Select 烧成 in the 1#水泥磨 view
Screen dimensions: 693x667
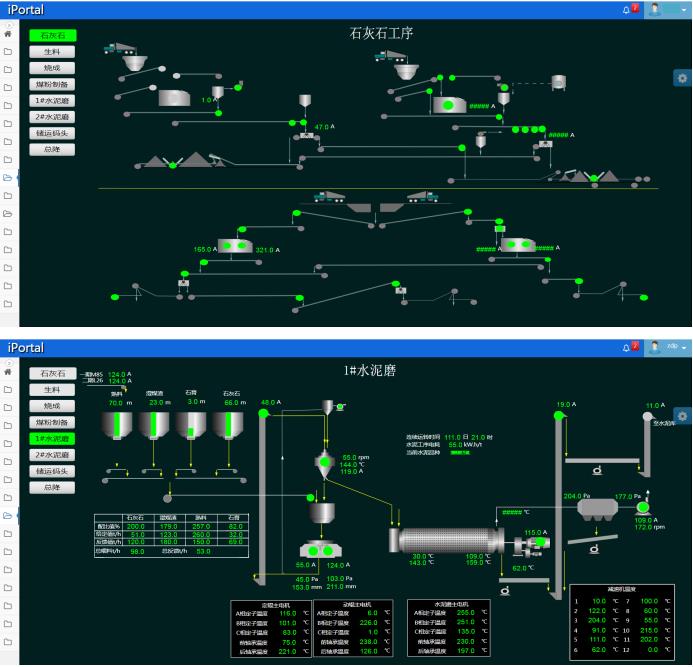click(x=52, y=406)
